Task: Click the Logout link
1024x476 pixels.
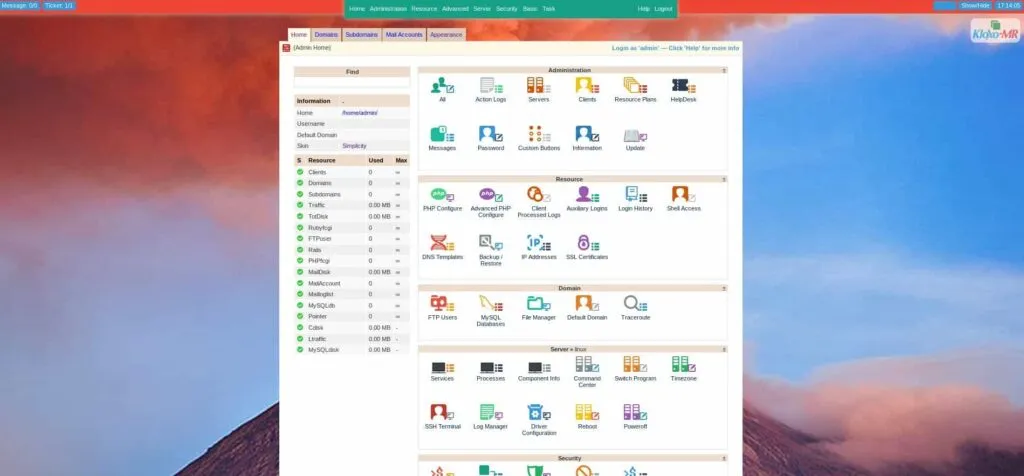Action: point(663,8)
